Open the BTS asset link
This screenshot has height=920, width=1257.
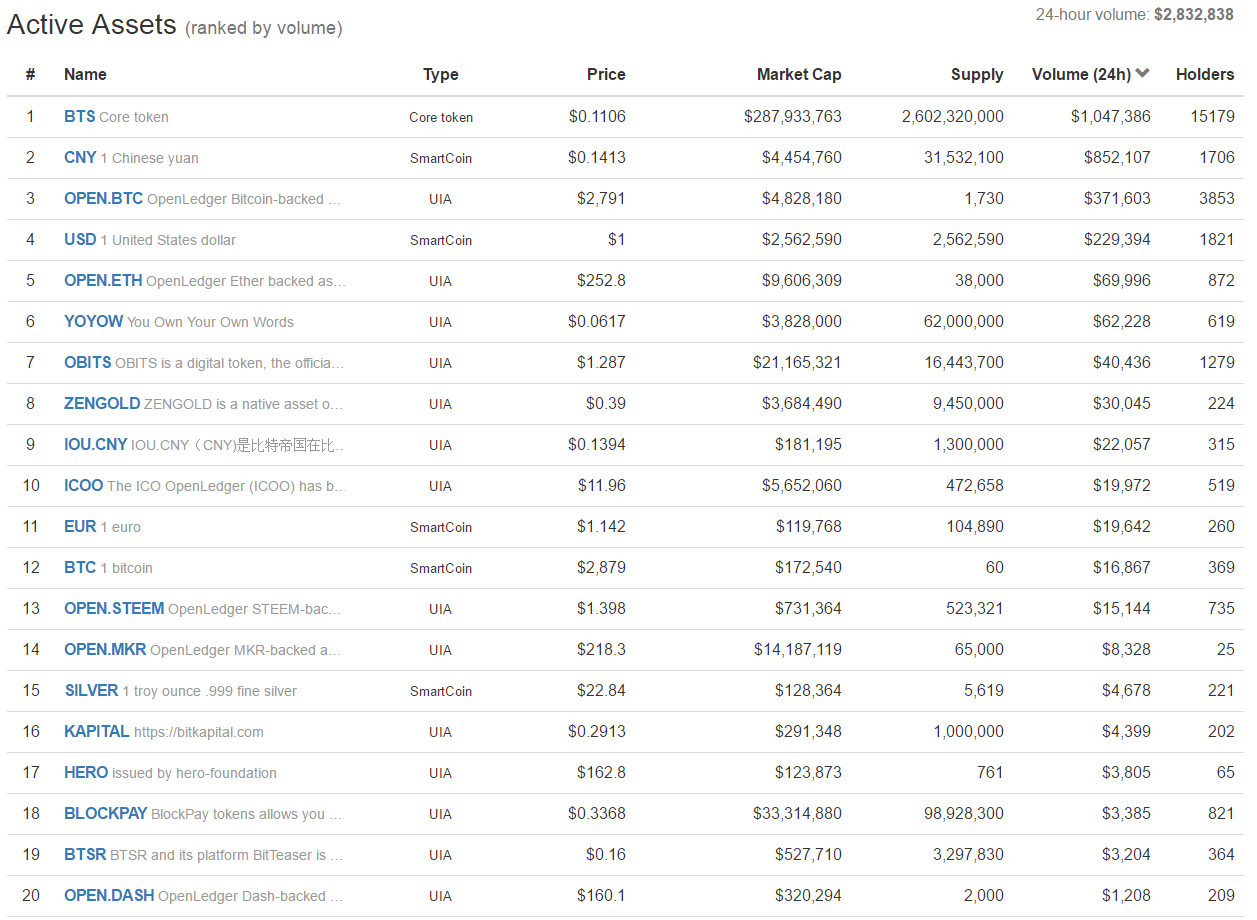click(x=80, y=117)
